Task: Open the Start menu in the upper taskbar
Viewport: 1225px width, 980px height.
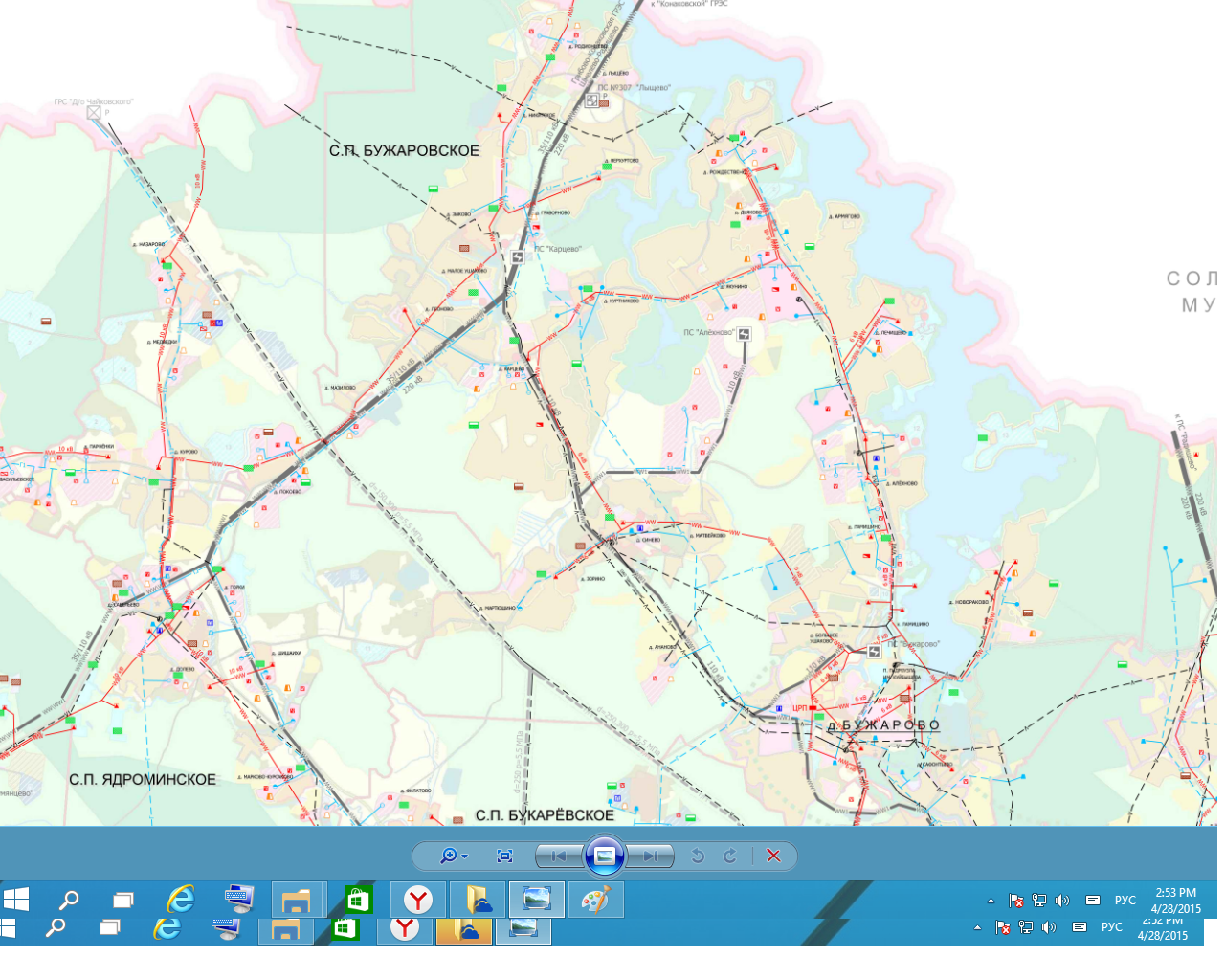Action: click(16, 900)
